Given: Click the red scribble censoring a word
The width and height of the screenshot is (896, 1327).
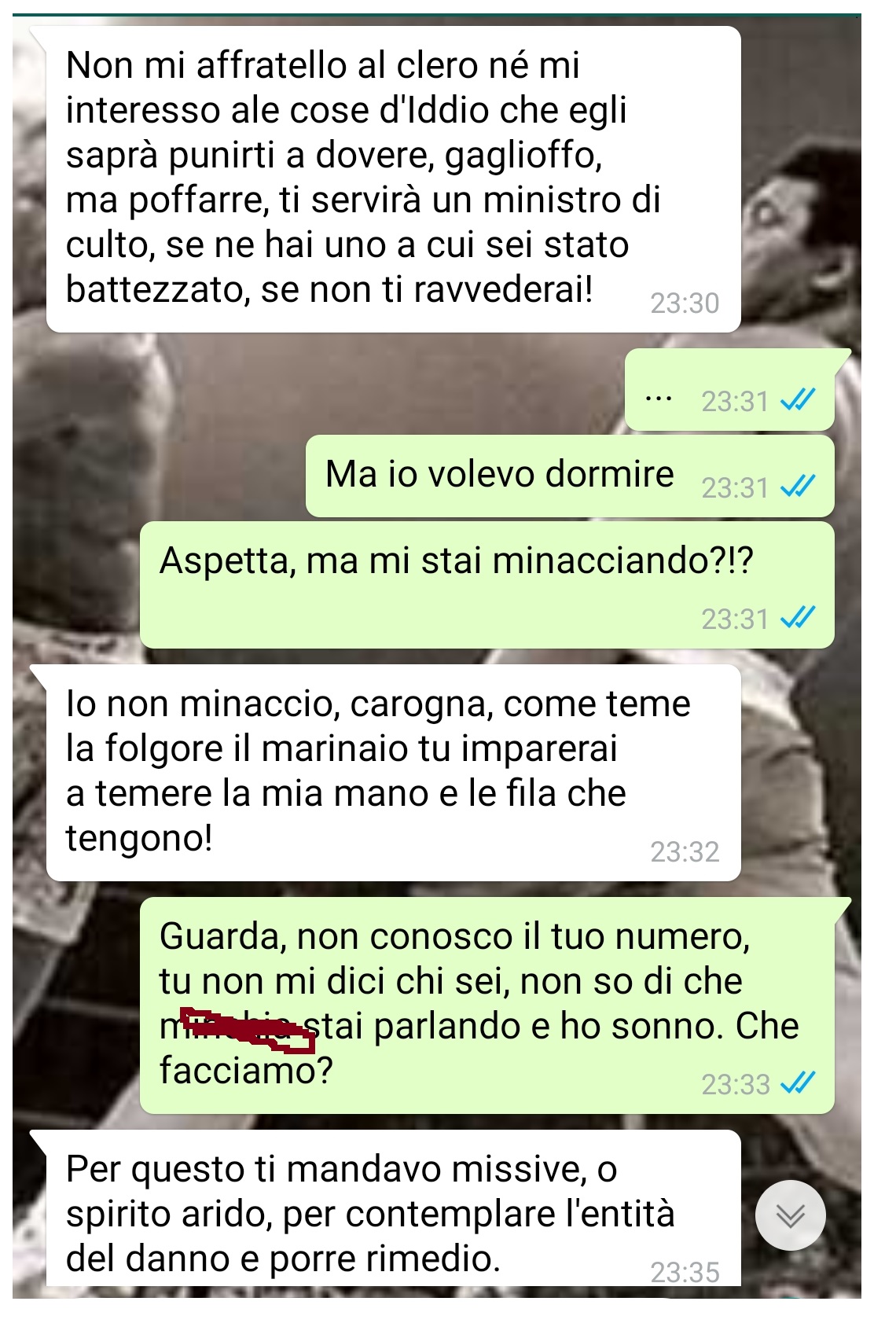Looking at the screenshot, I should click(x=248, y=1029).
